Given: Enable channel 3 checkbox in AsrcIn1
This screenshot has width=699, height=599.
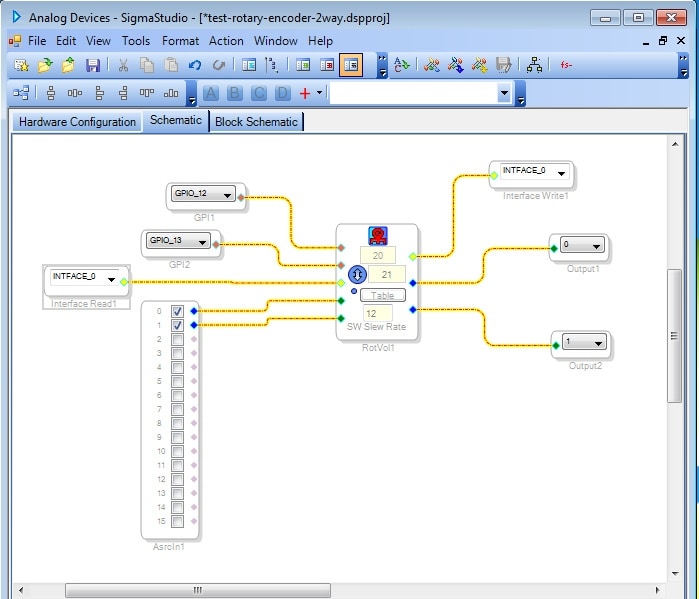Looking at the screenshot, I should [177, 353].
